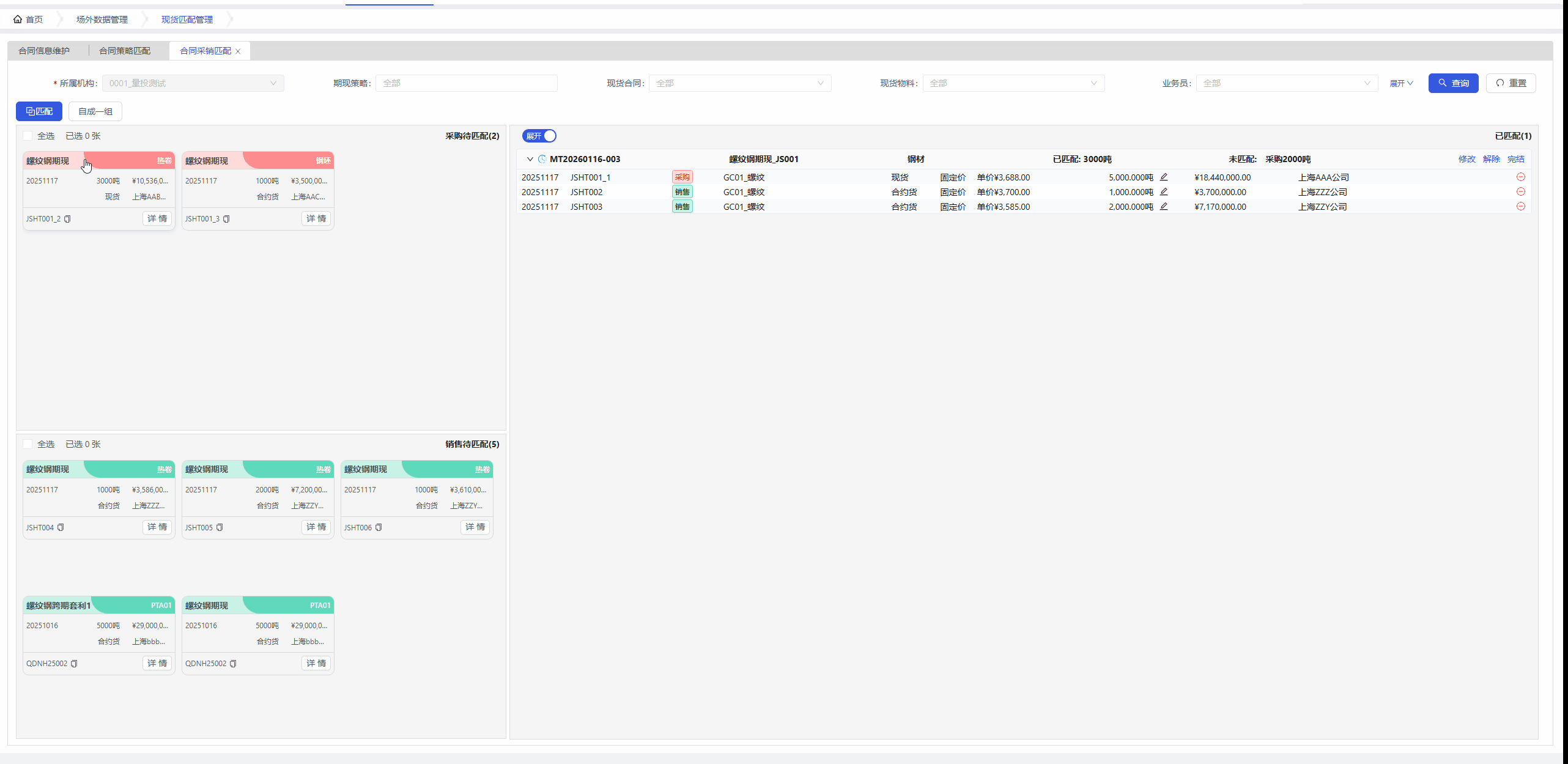Switch to 合同策略匹配 tab

[125, 51]
